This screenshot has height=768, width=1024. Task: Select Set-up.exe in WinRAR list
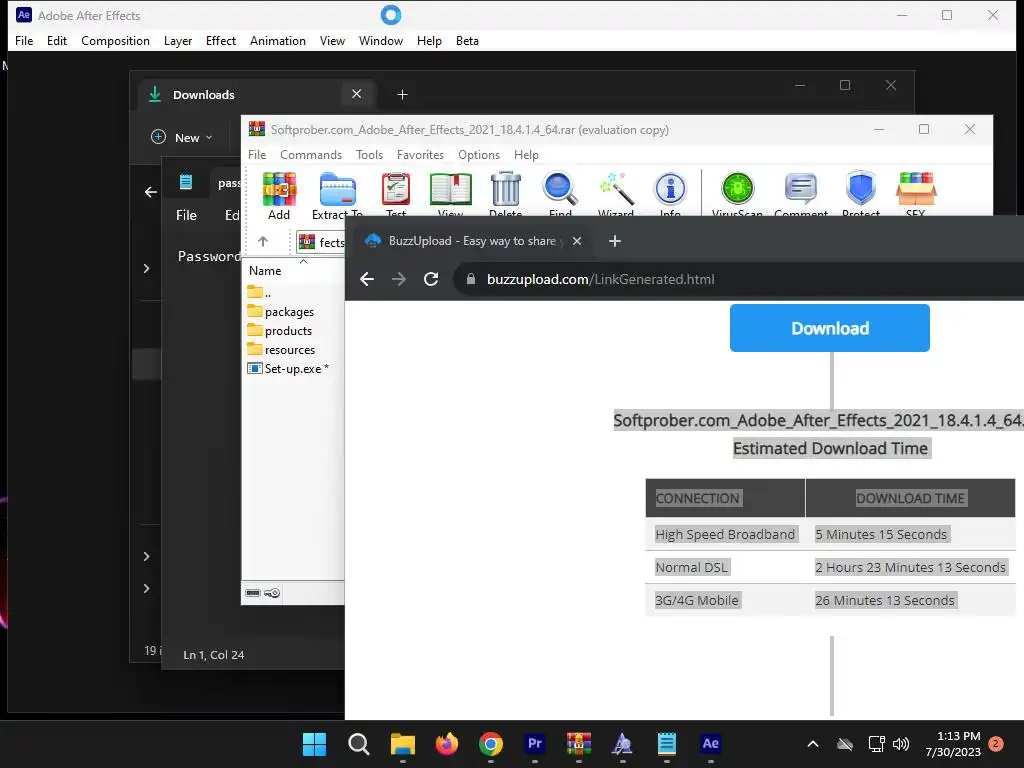[288, 368]
